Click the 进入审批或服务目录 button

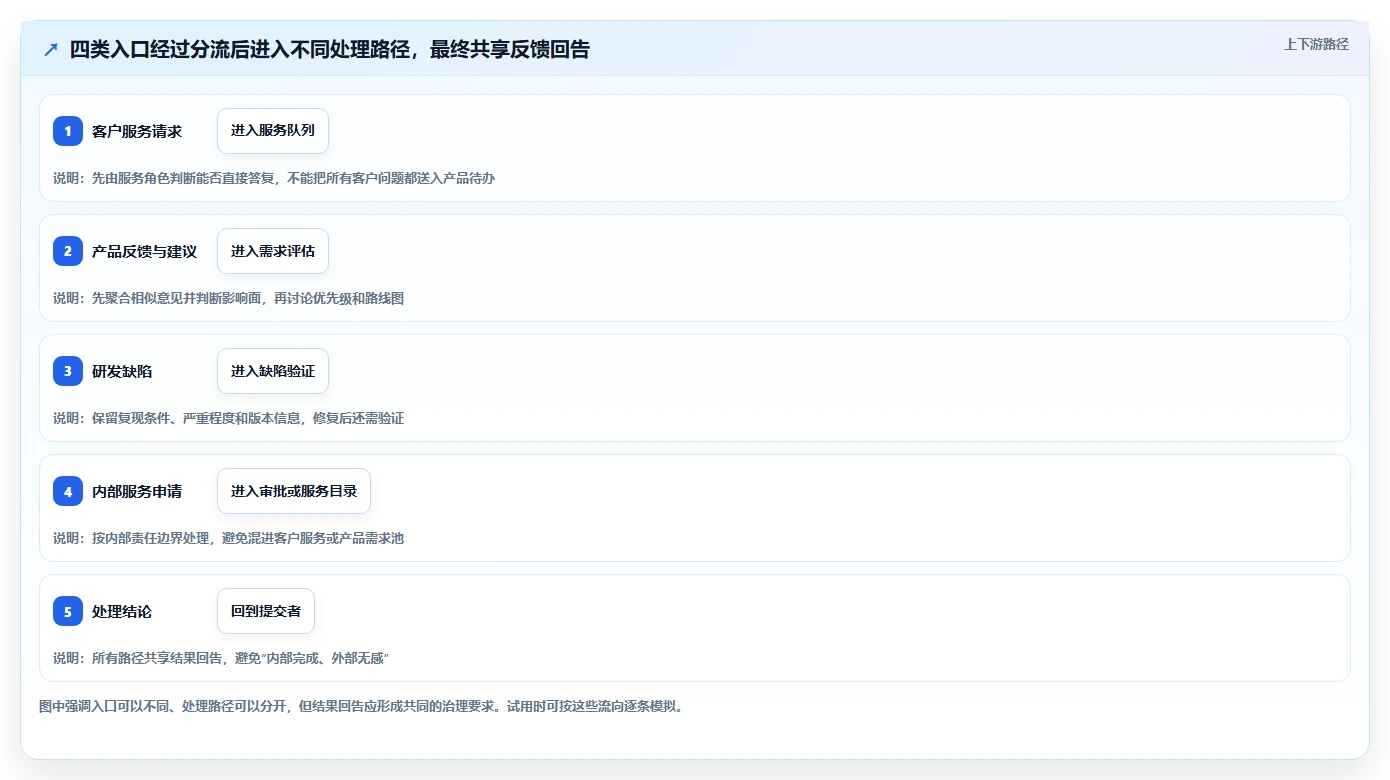click(x=294, y=491)
